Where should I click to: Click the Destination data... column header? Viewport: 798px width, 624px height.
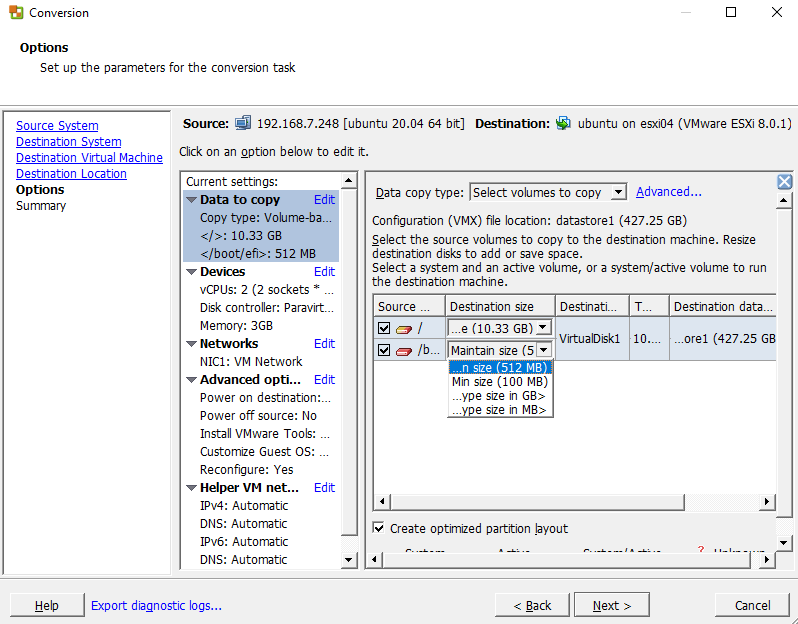click(x=723, y=306)
